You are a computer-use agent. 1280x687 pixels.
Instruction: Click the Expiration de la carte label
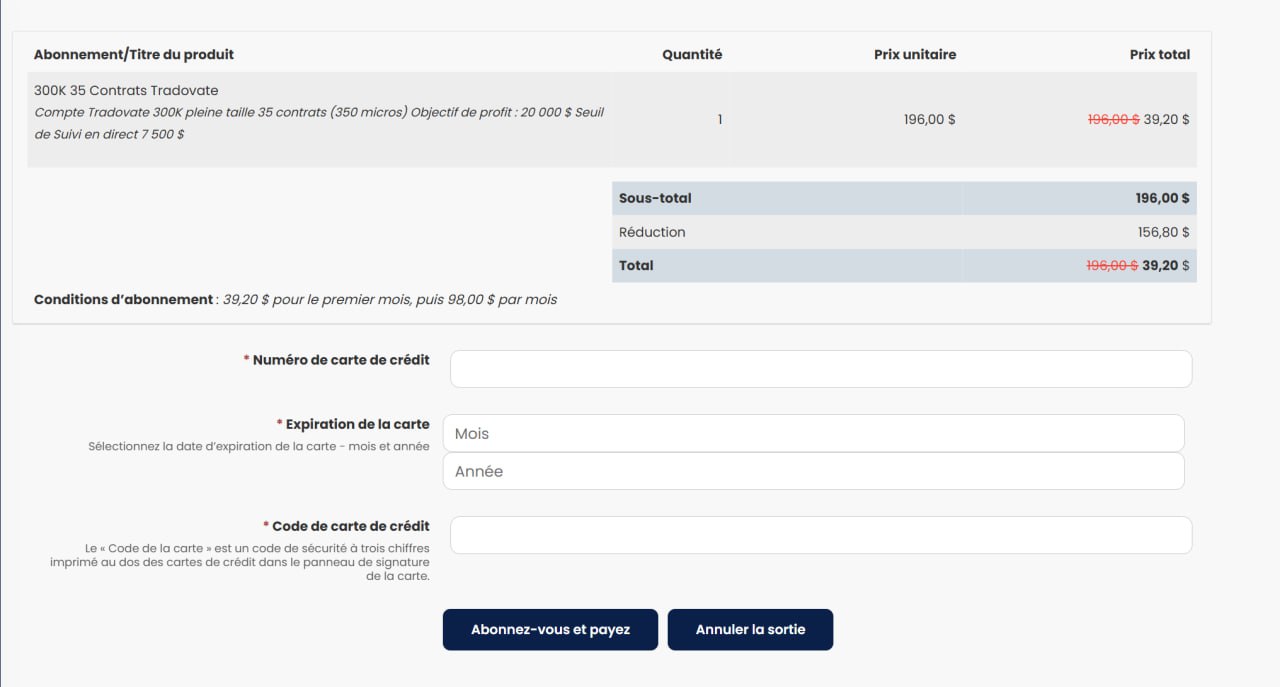[355, 423]
